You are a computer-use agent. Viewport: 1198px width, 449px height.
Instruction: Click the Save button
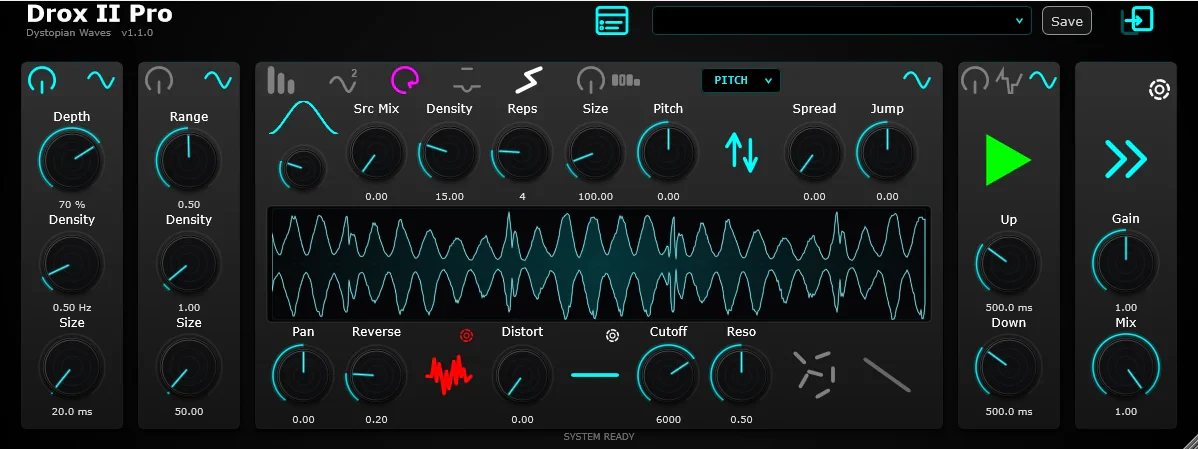click(1067, 21)
